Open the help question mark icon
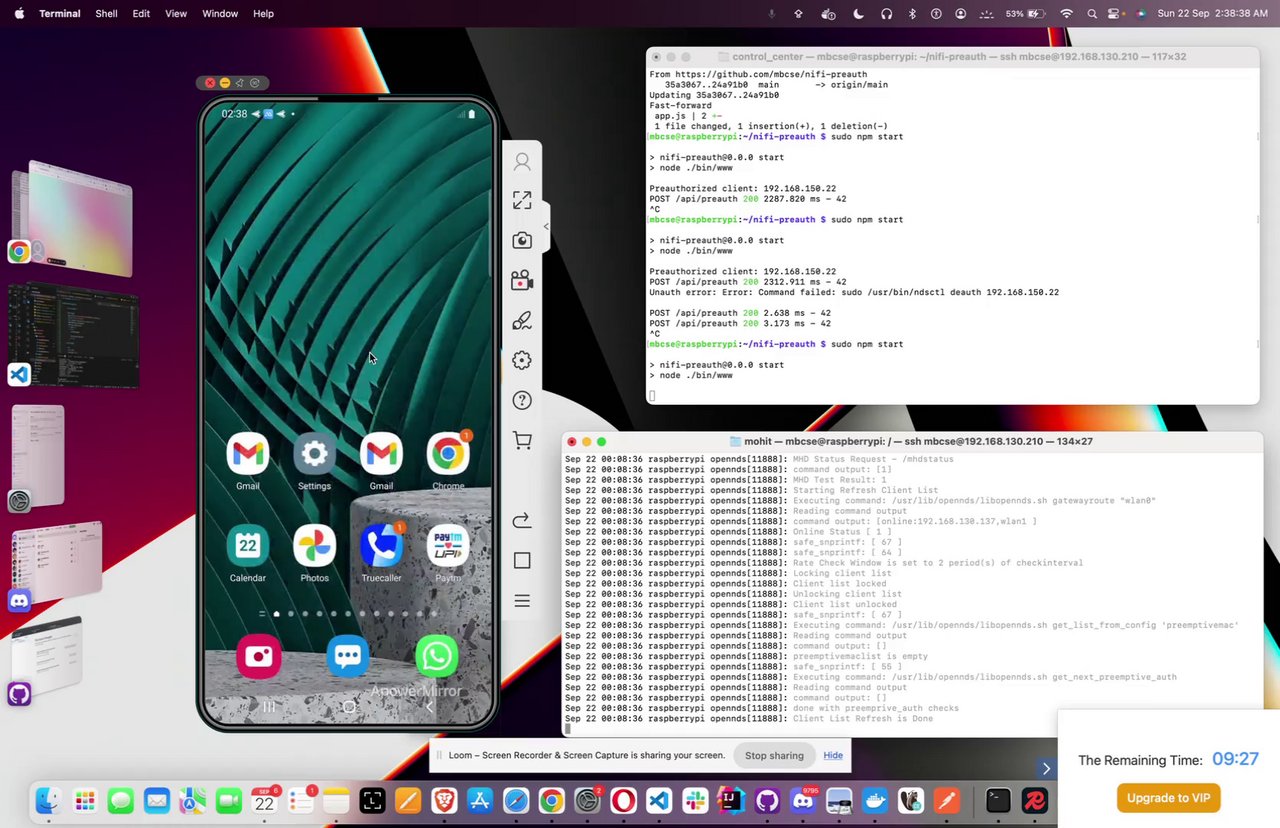Viewport: 1280px width, 828px height. pyautogui.click(x=522, y=401)
